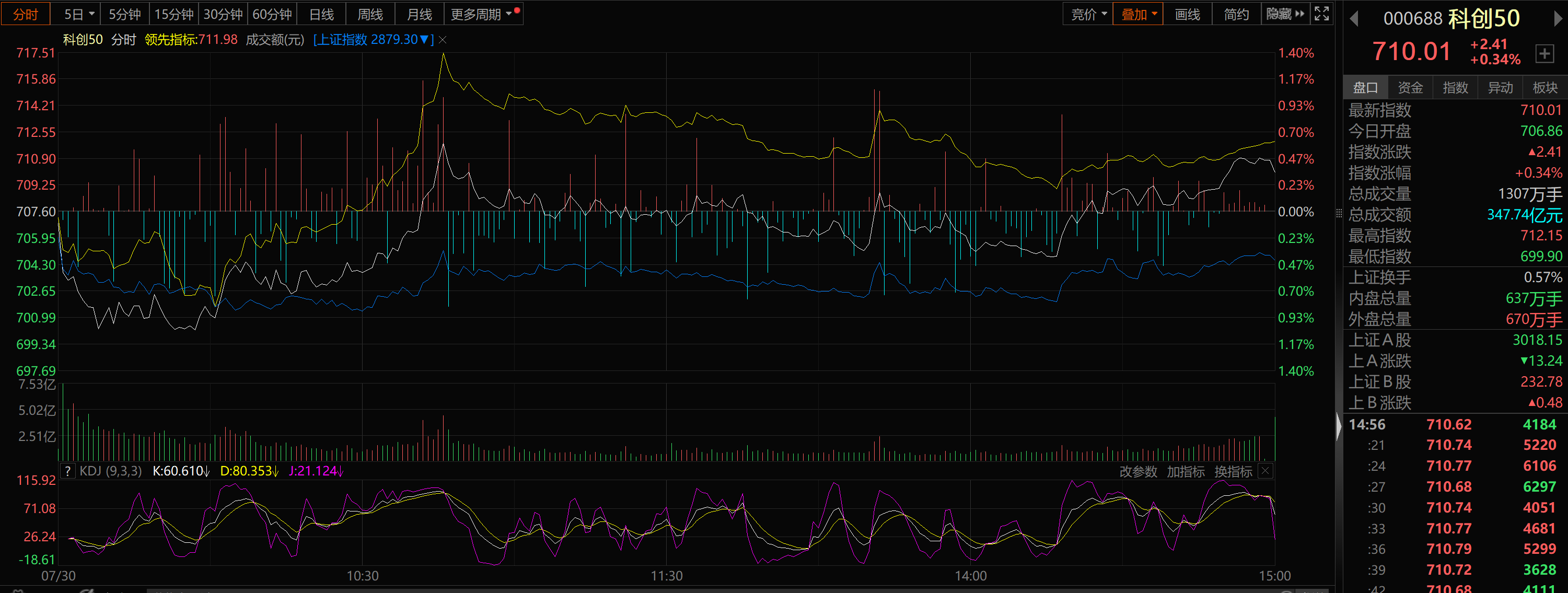Image resolution: width=1568 pixels, height=593 pixels.
Task: Click 换指标 to change indicator
Action: 1233,471
